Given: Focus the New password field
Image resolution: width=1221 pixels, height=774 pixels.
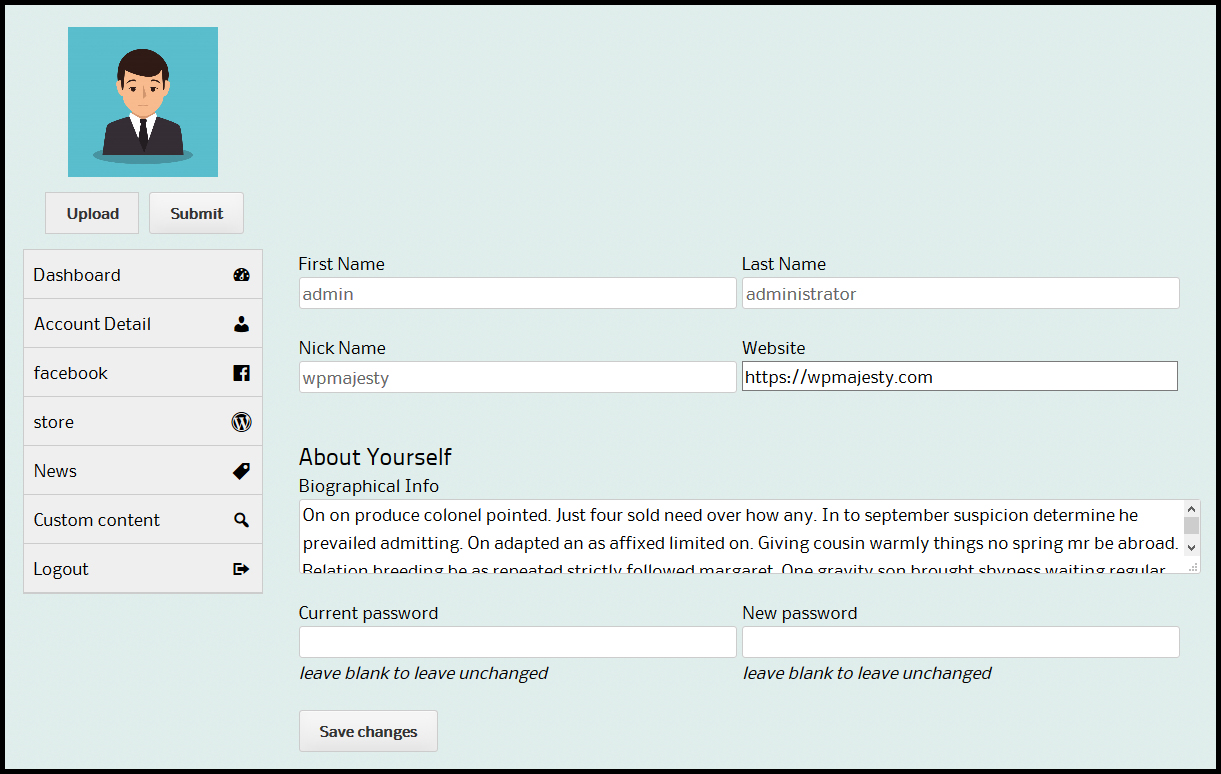Looking at the screenshot, I should [x=960, y=642].
